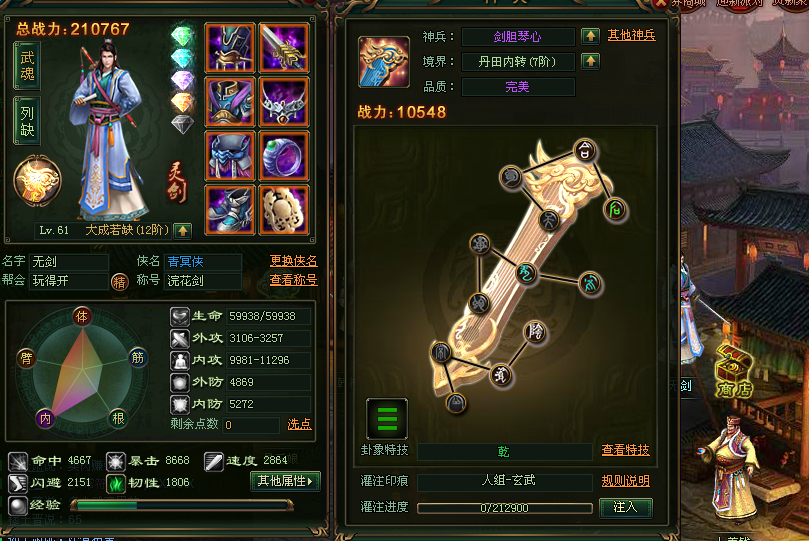Select the green diamond gem slot

click(182, 36)
